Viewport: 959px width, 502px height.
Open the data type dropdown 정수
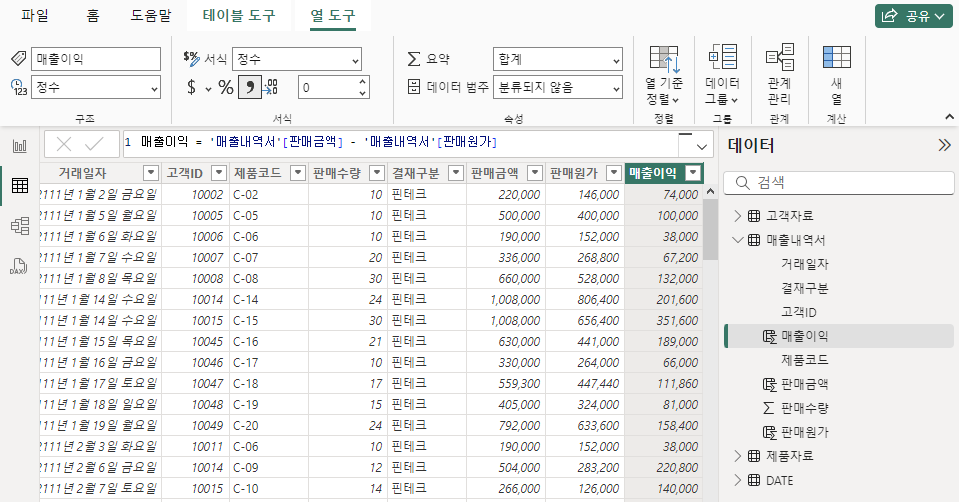point(96,87)
